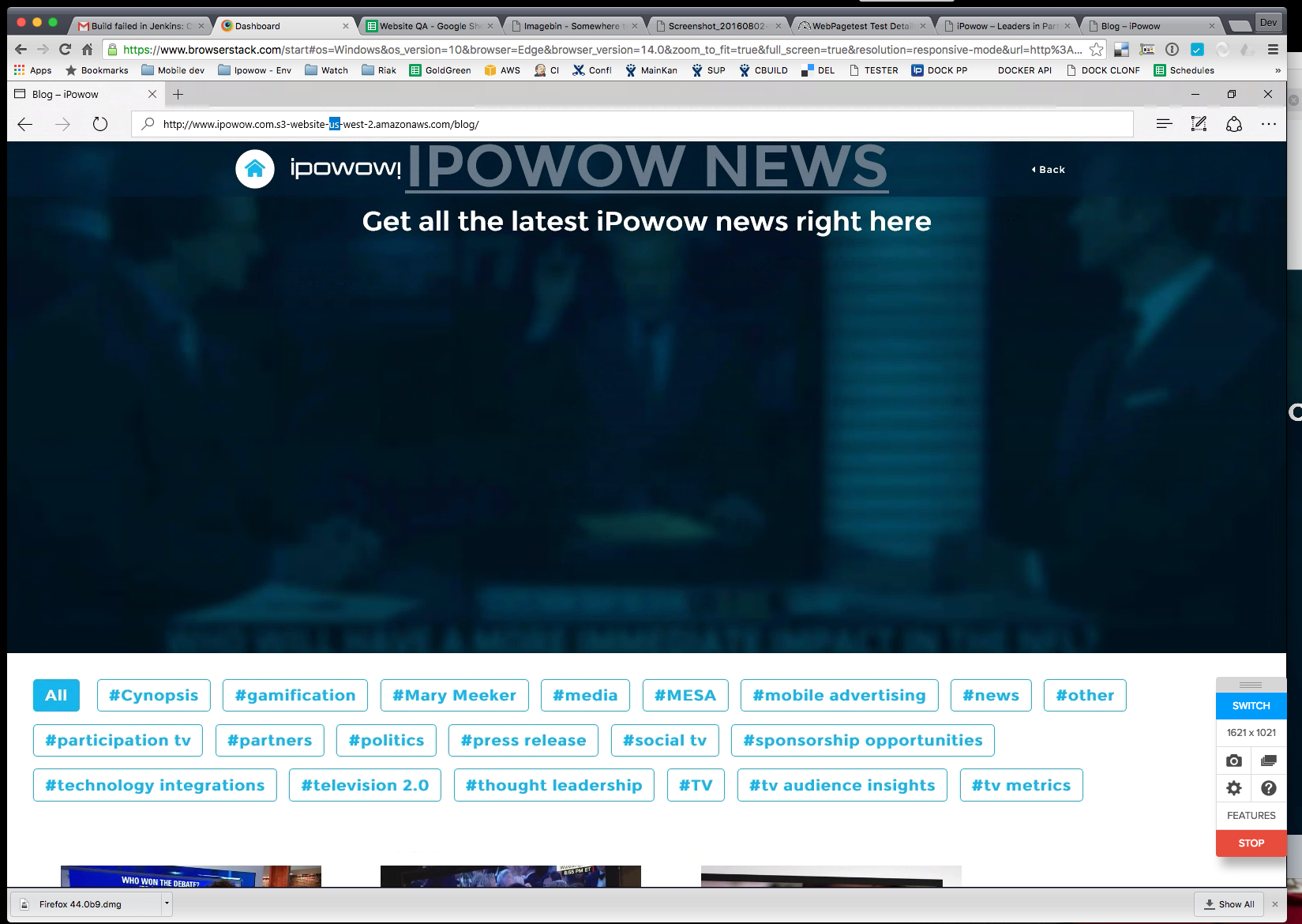Image resolution: width=1302 pixels, height=924 pixels.
Task: Filter by #MESA tag
Action: (x=685, y=696)
